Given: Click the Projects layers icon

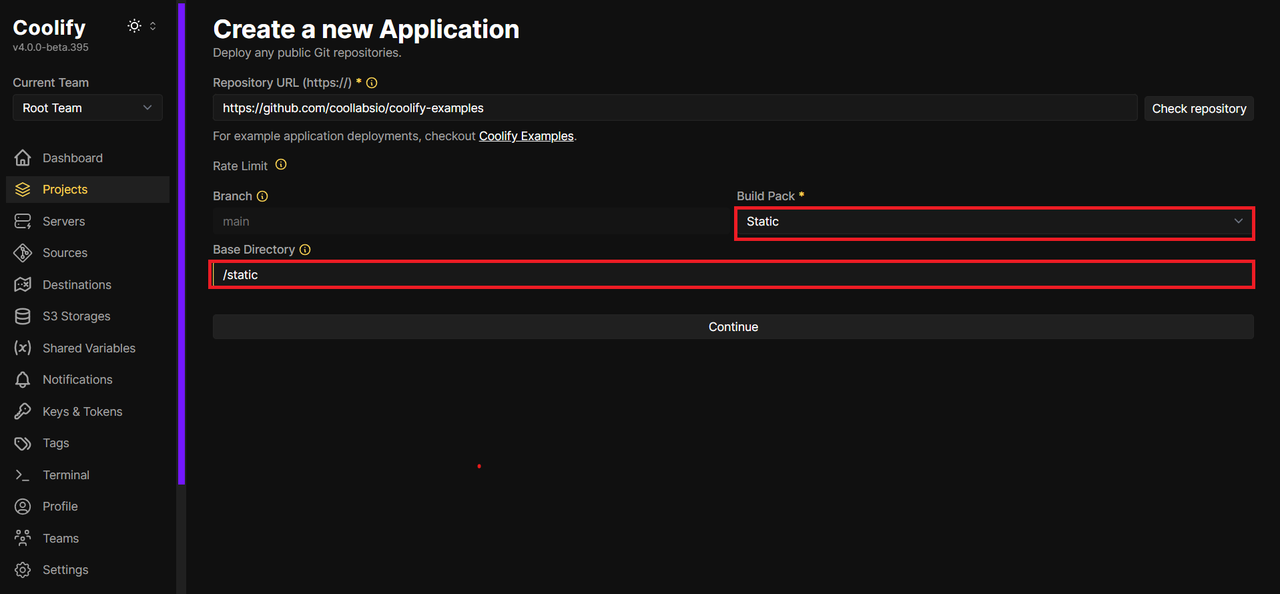Looking at the screenshot, I should click(23, 189).
